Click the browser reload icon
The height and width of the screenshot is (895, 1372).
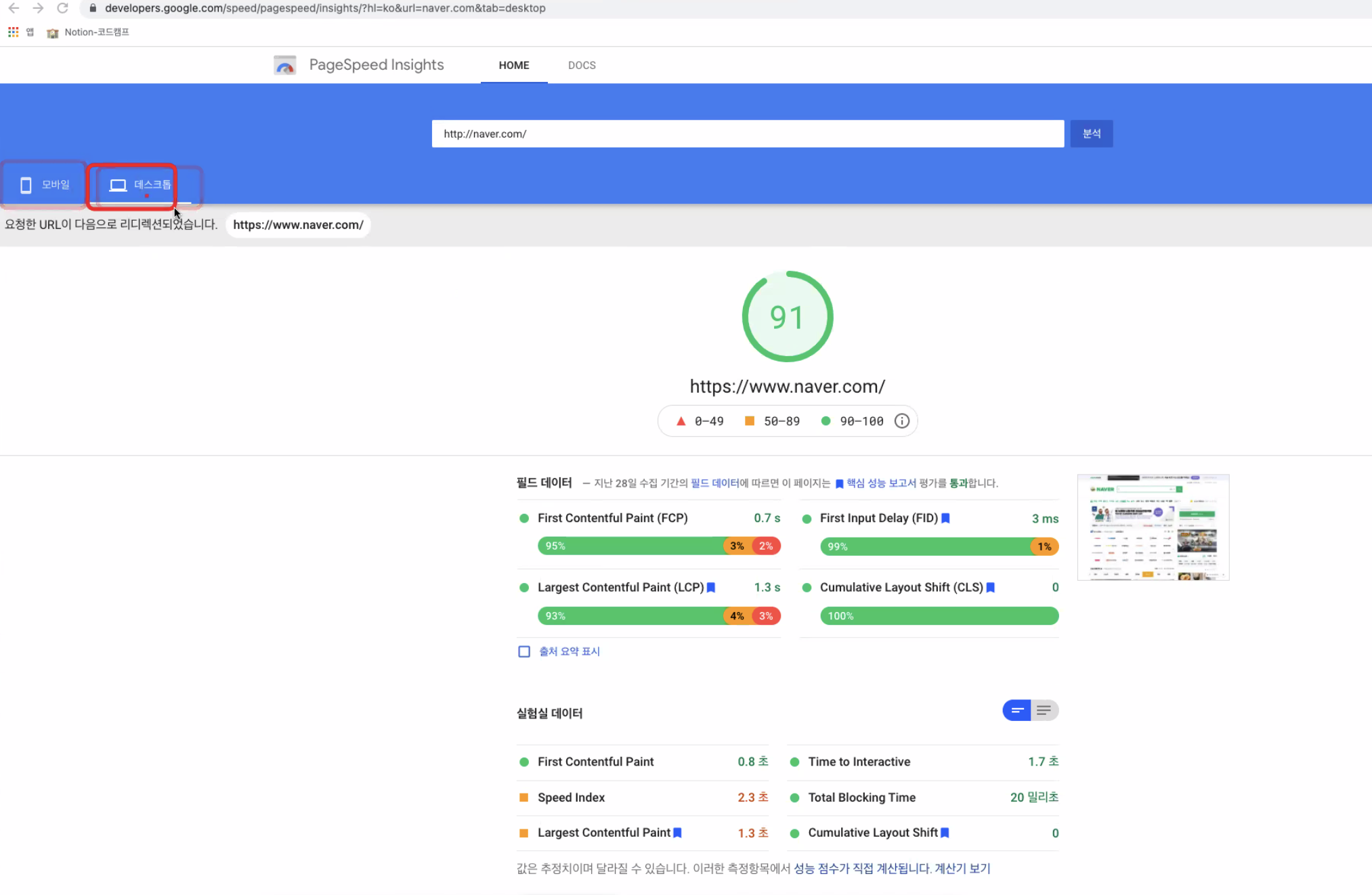click(x=62, y=8)
